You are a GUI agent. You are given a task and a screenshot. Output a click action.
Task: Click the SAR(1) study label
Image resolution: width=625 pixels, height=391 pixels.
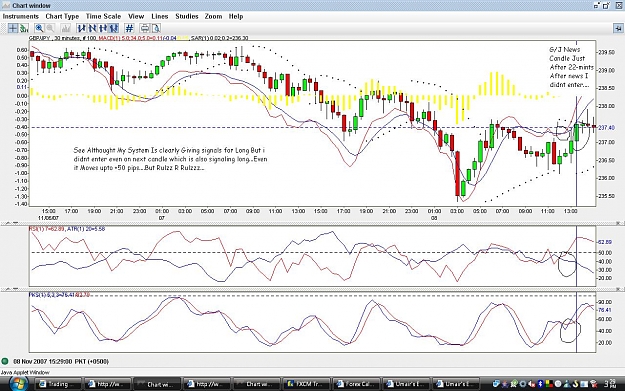point(220,38)
